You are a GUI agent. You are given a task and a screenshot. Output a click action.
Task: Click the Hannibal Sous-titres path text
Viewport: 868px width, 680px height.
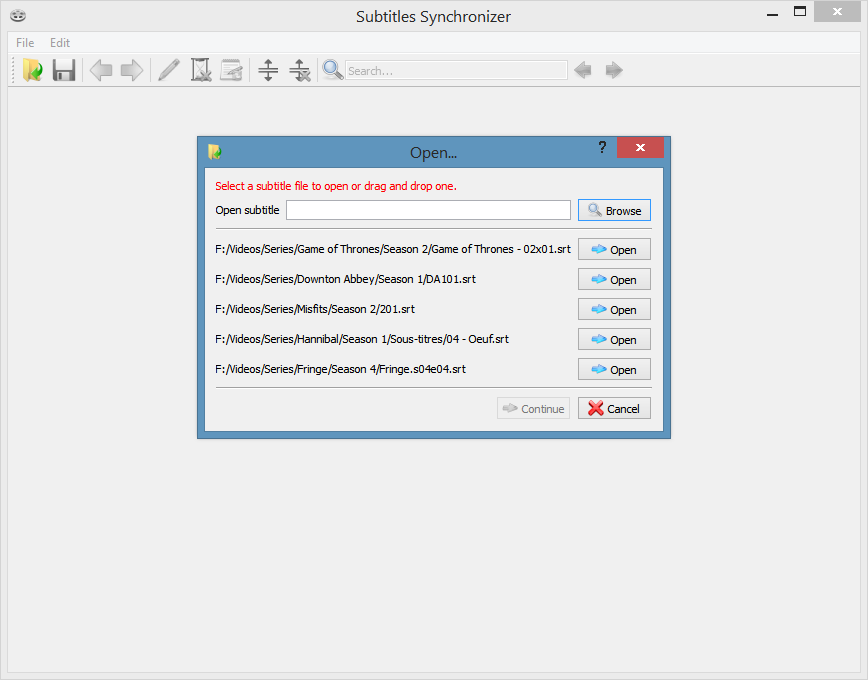coord(362,339)
